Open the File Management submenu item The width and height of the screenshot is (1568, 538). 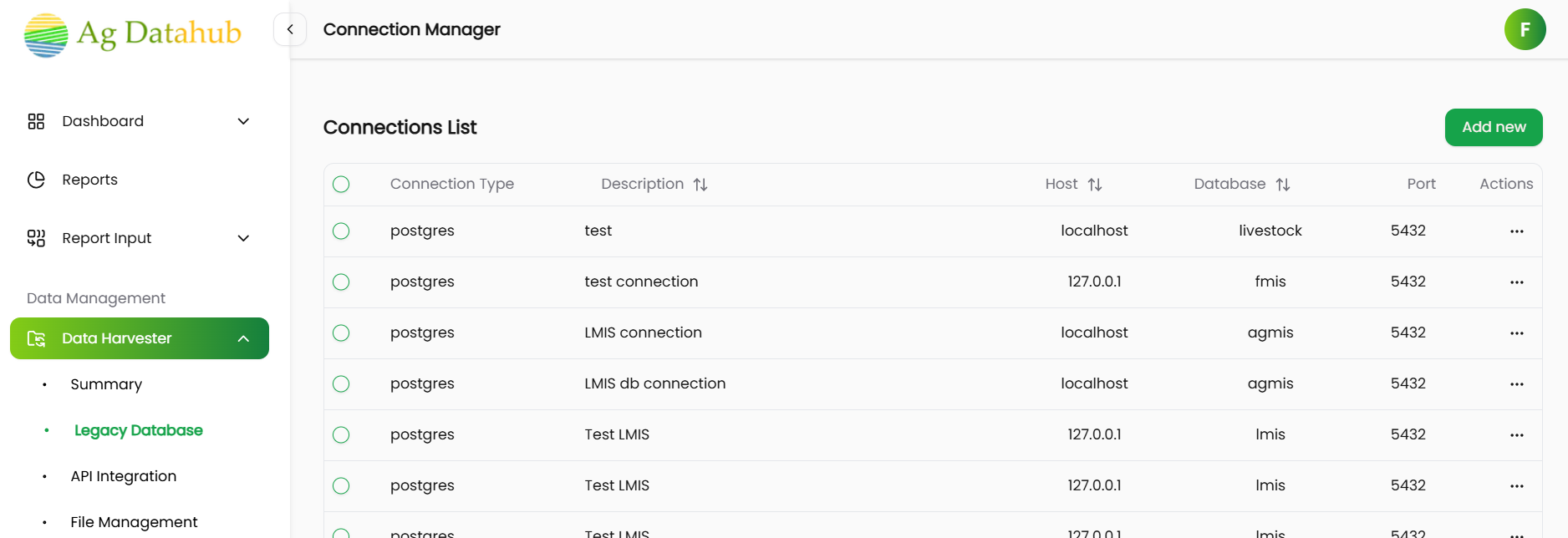(x=134, y=522)
